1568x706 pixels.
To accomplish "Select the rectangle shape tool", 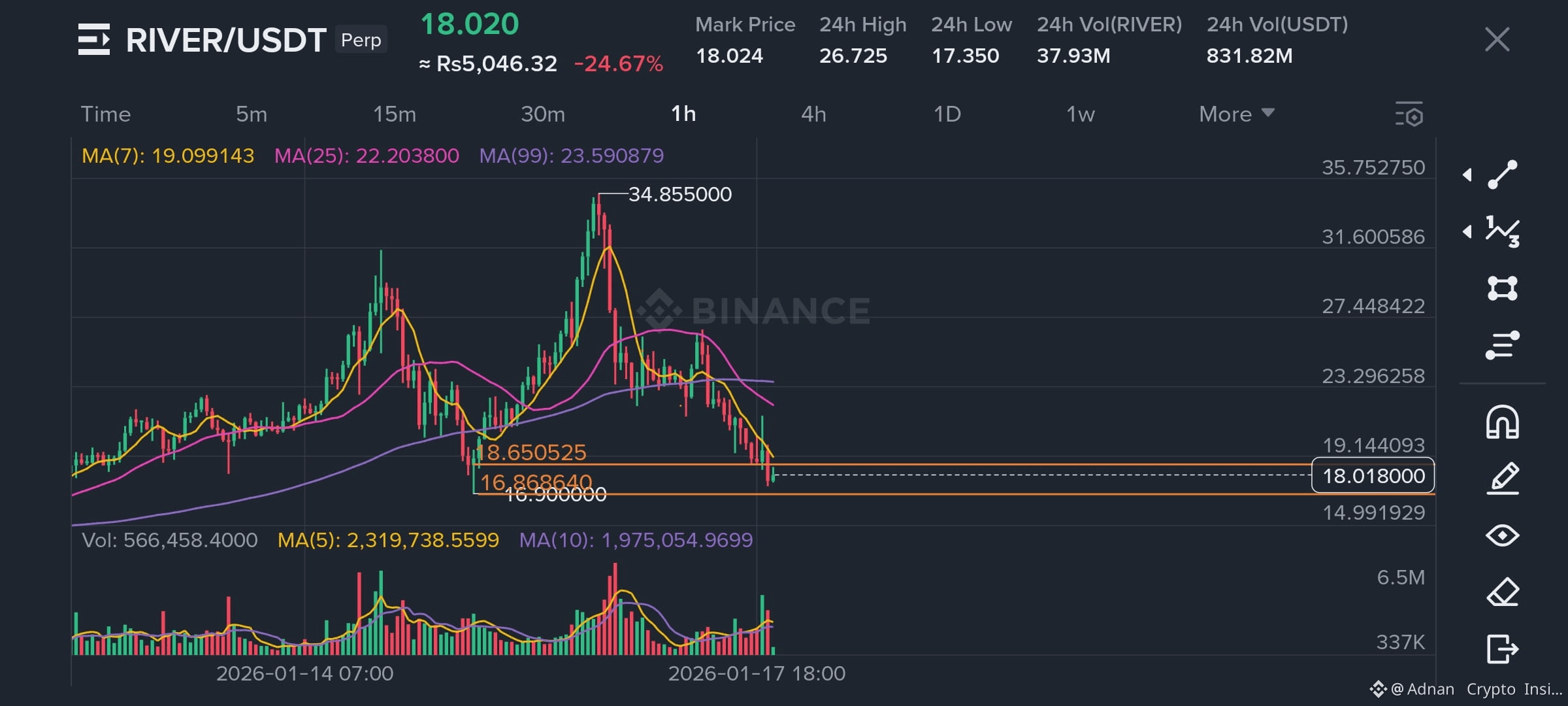I will click(1502, 288).
